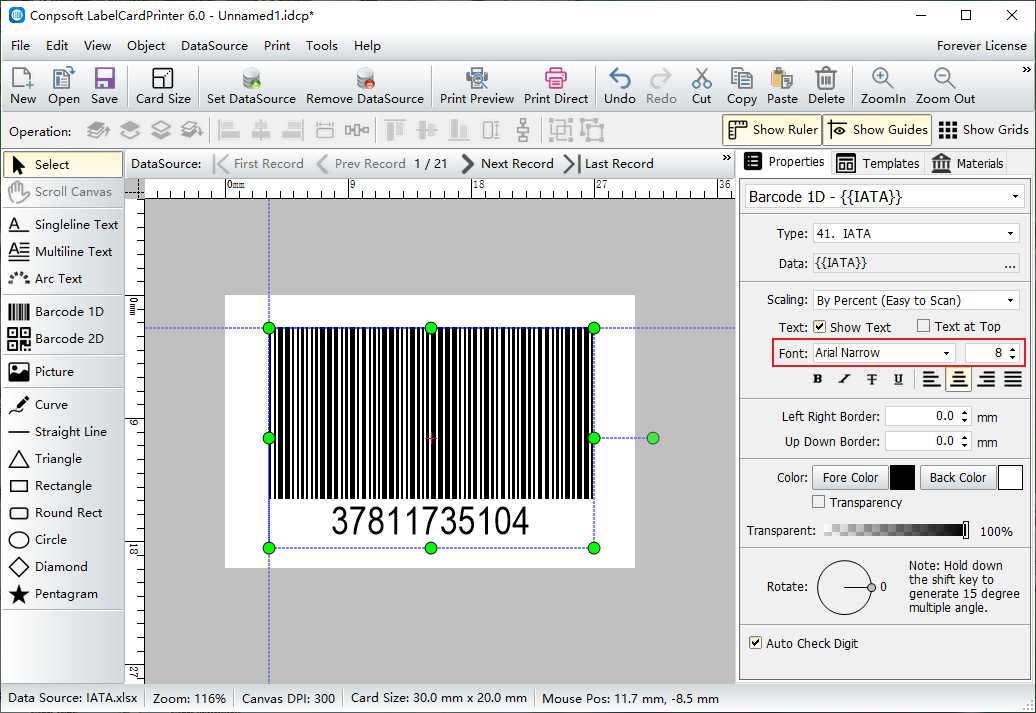Expand the DataSource bar overflow chevron

tap(726, 158)
